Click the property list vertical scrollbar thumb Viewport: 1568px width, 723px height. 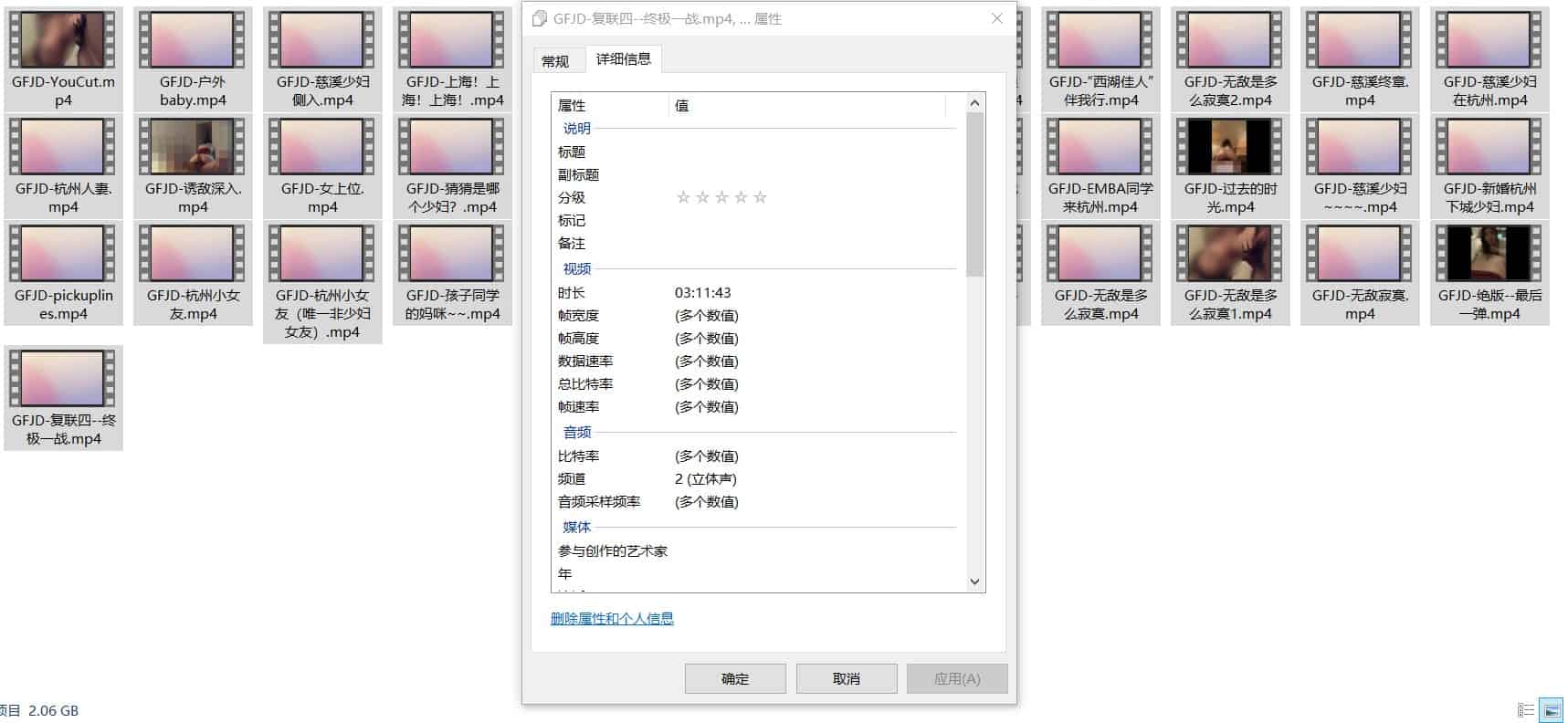[x=974, y=194]
